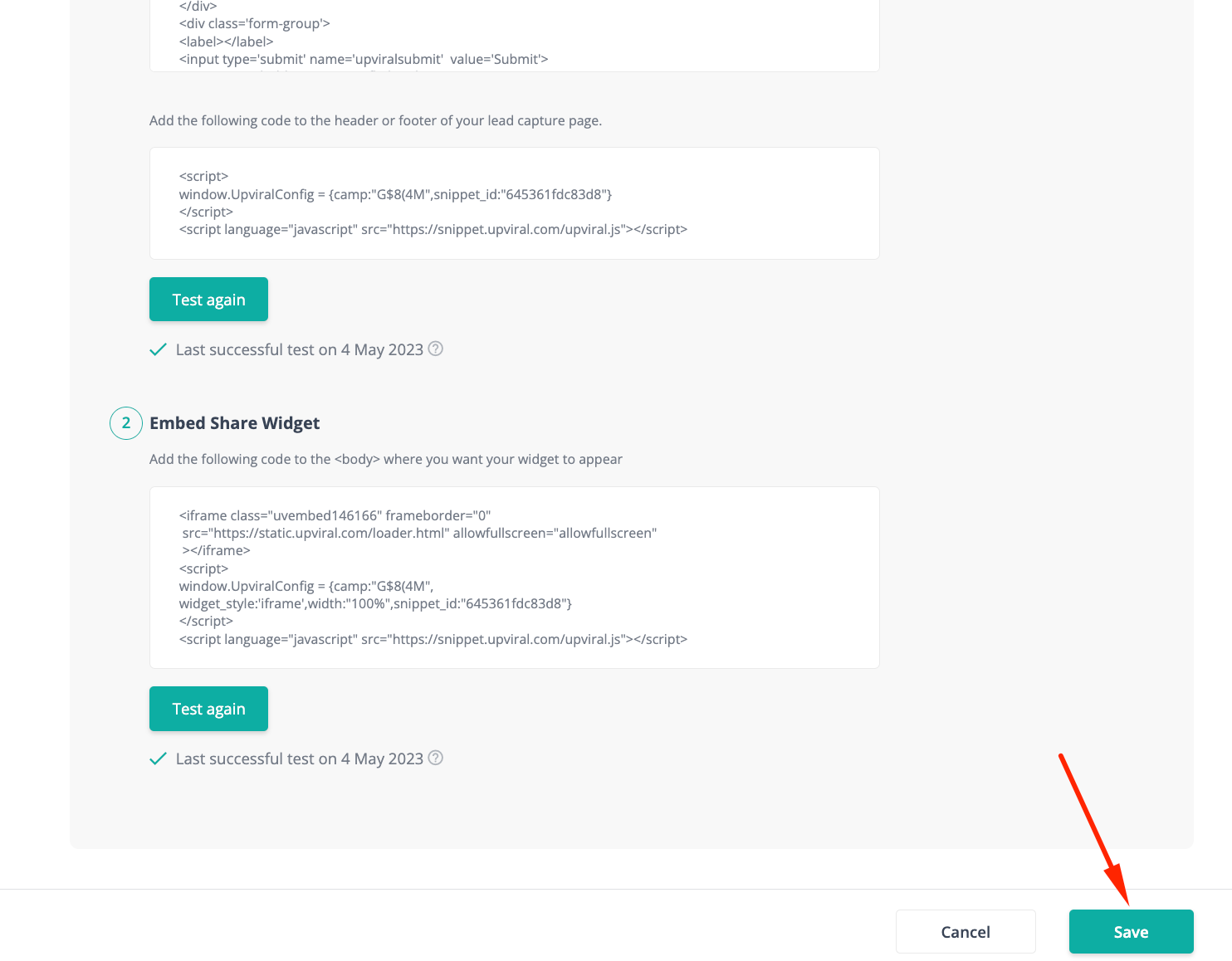Click the header snippet code block
Viewport: 1232px width, 961px height.
tap(514, 202)
